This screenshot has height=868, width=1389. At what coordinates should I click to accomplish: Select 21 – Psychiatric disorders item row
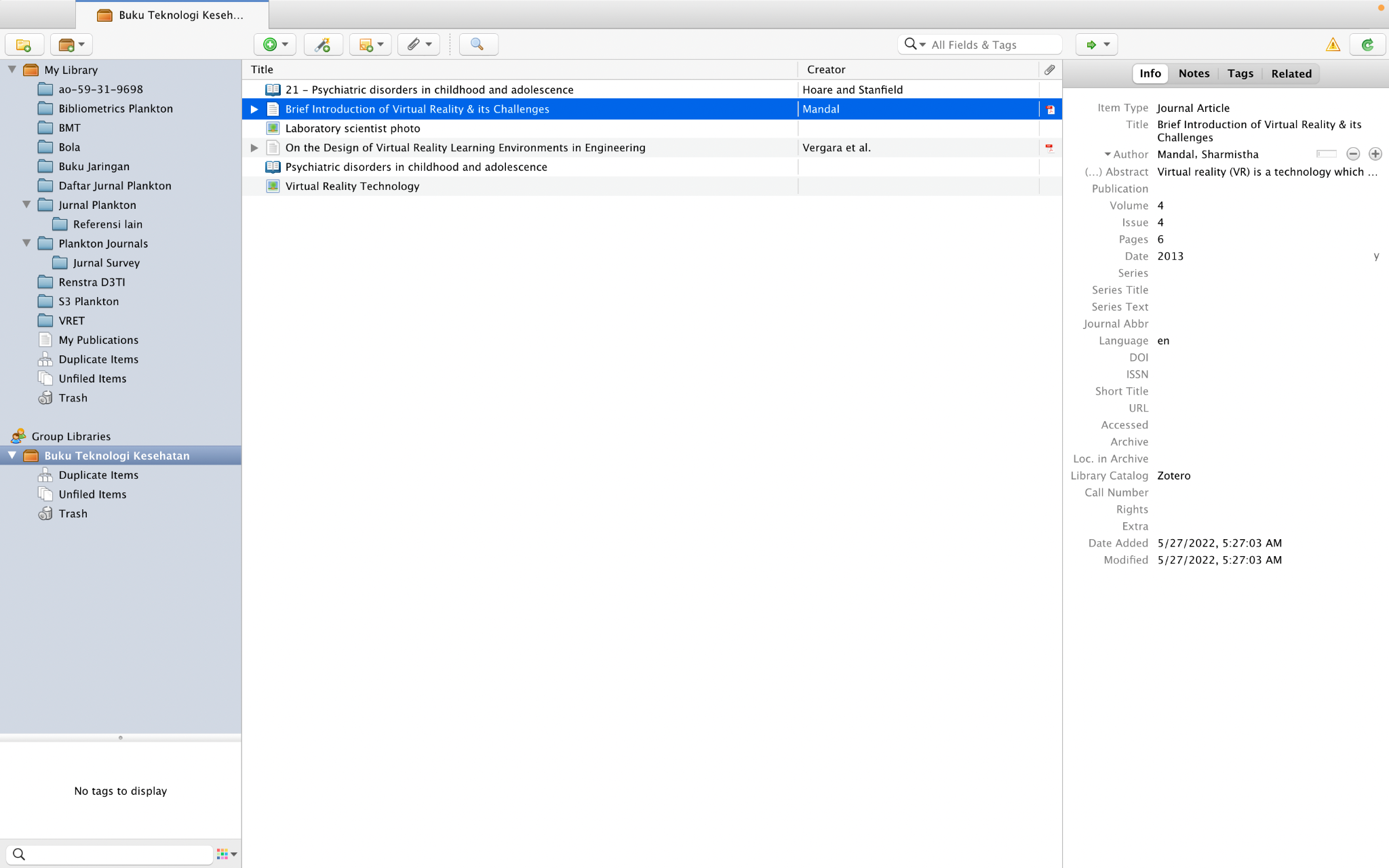[x=652, y=90]
